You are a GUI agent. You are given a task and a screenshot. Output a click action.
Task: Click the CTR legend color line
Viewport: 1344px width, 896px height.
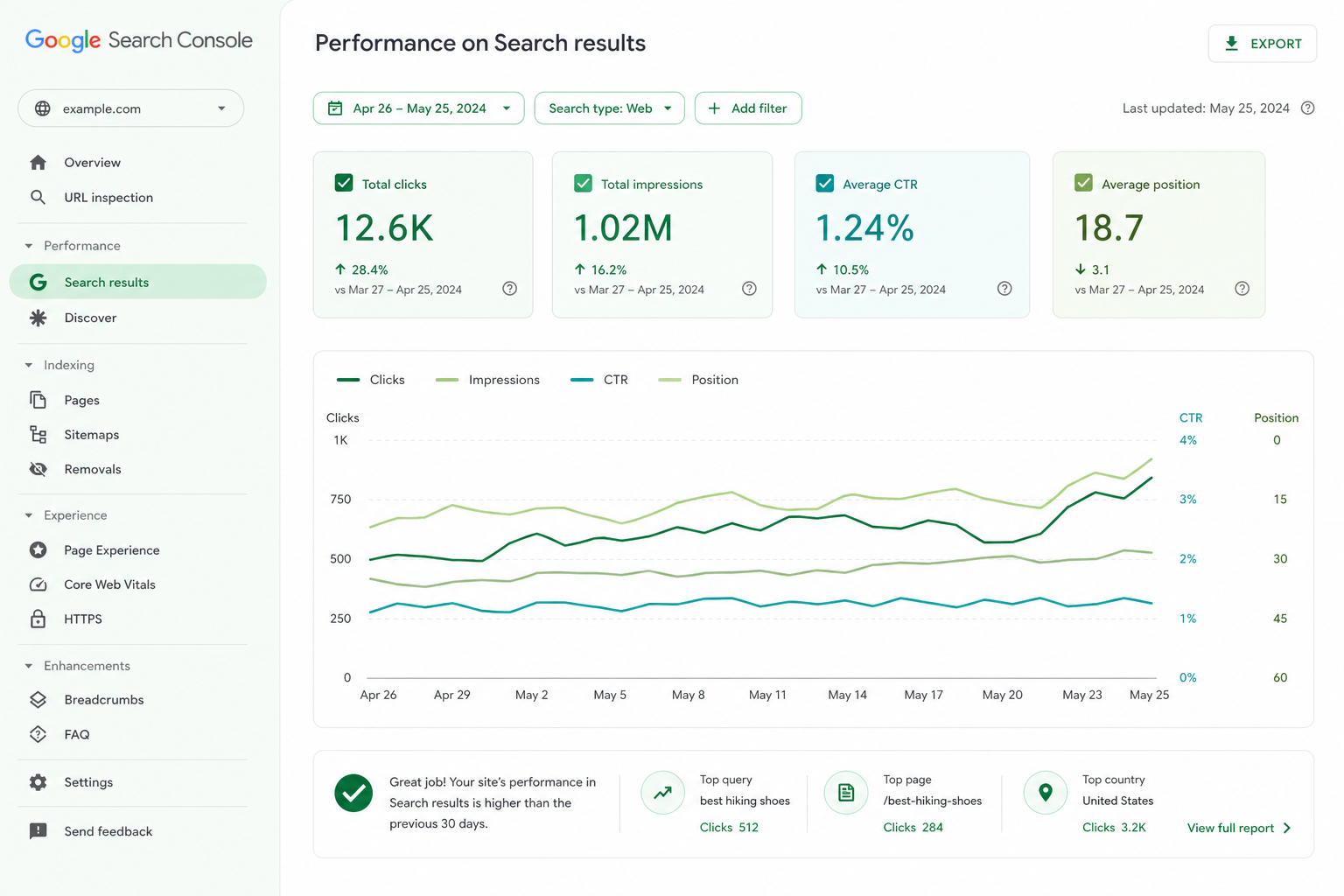pyautogui.click(x=582, y=380)
